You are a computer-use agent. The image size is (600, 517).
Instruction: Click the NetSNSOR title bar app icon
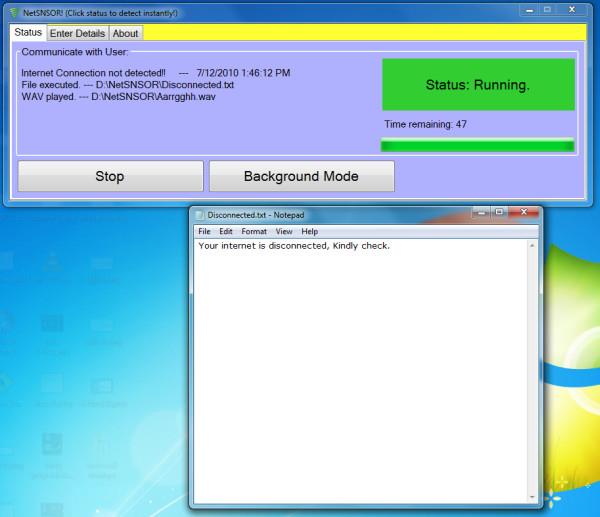point(13,11)
